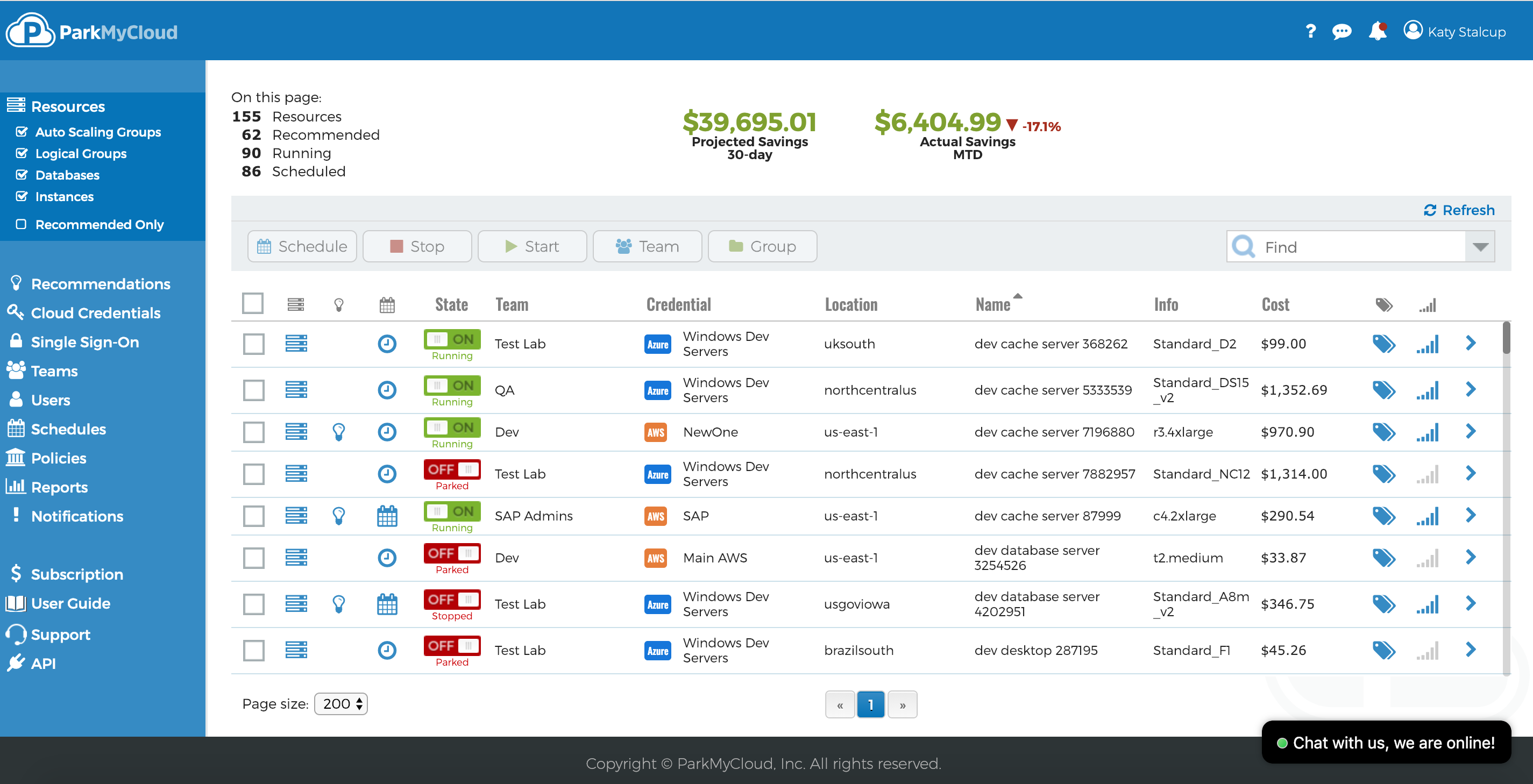Toggle off the Running switch on the Dev row
1533x784 pixels.
click(x=452, y=427)
